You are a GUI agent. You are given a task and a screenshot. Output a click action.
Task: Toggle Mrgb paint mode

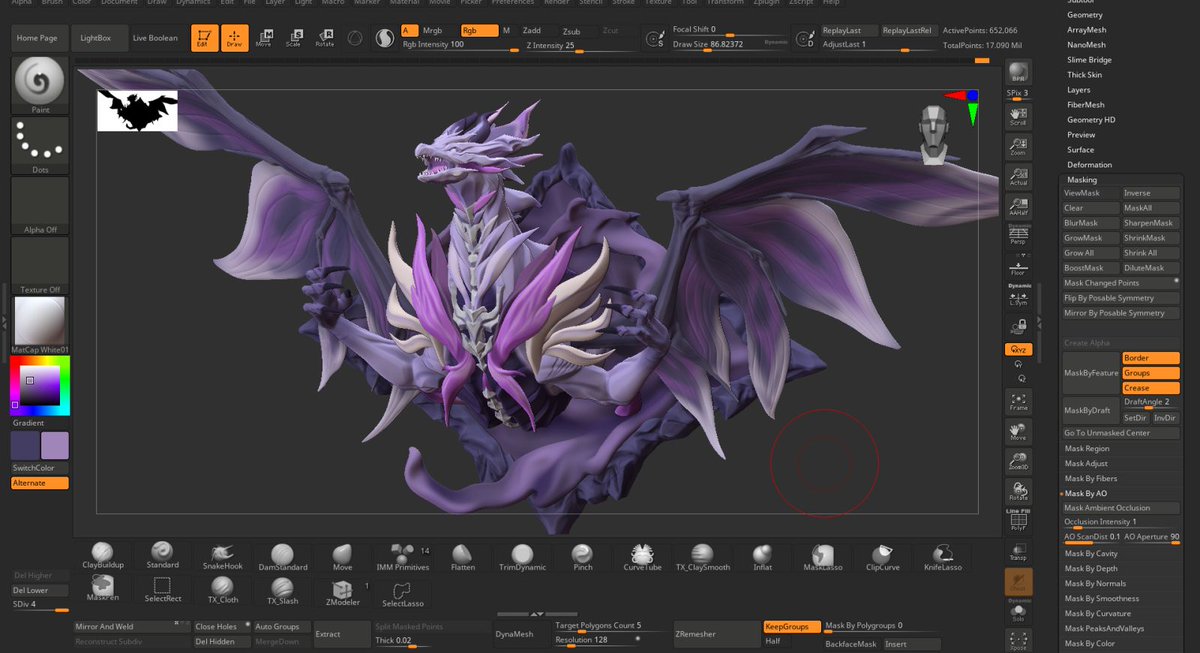tap(432, 31)
